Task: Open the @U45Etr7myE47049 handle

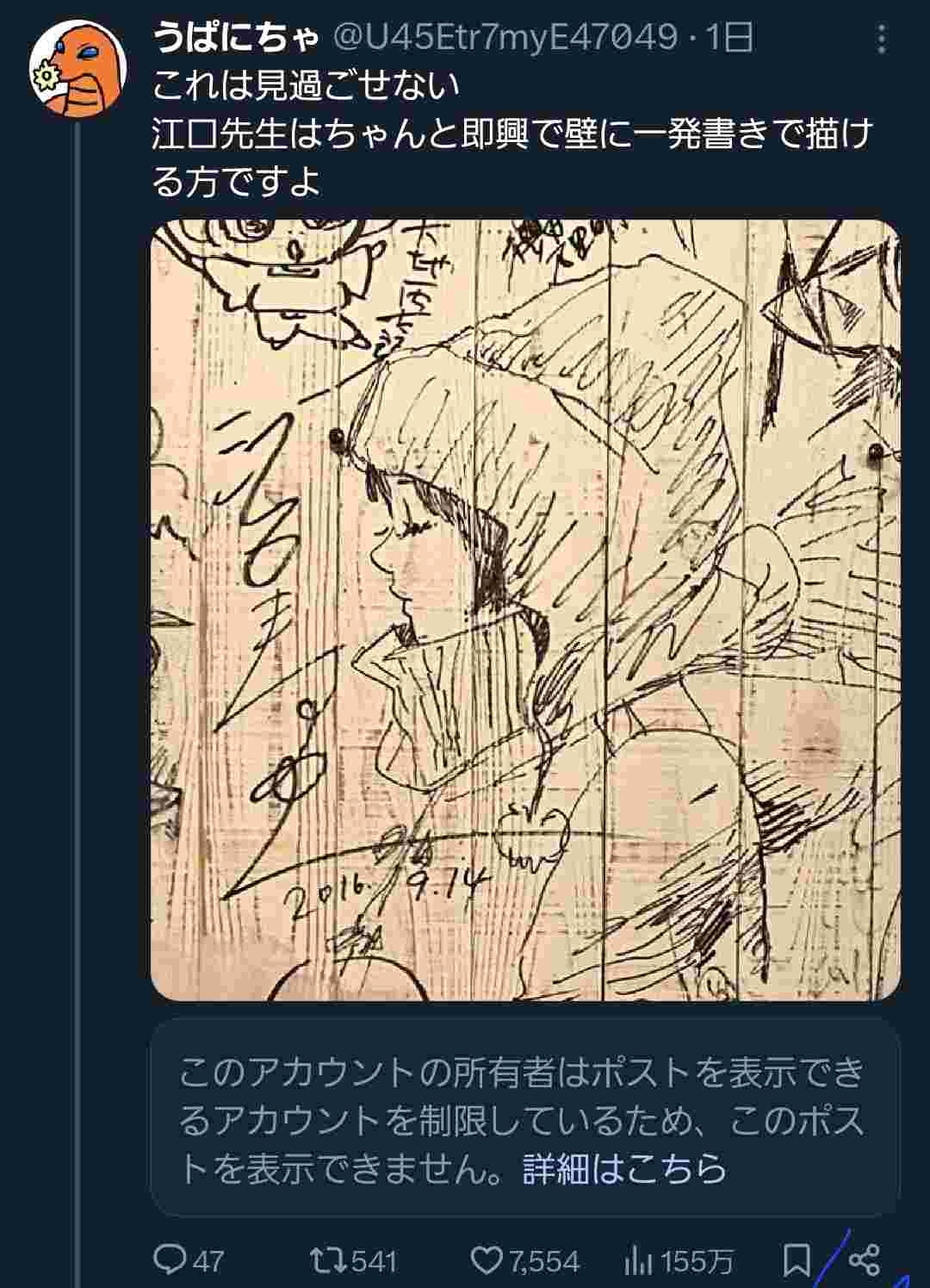Action: (504, 38)
